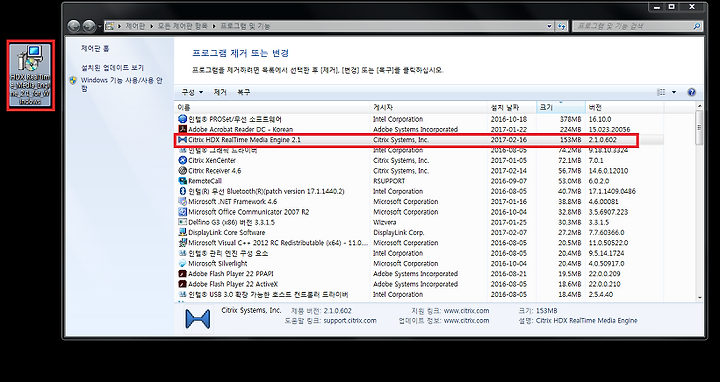Click the scrollbar down arrow
Viewport: 720px width, 382px height.
point(699,297)
